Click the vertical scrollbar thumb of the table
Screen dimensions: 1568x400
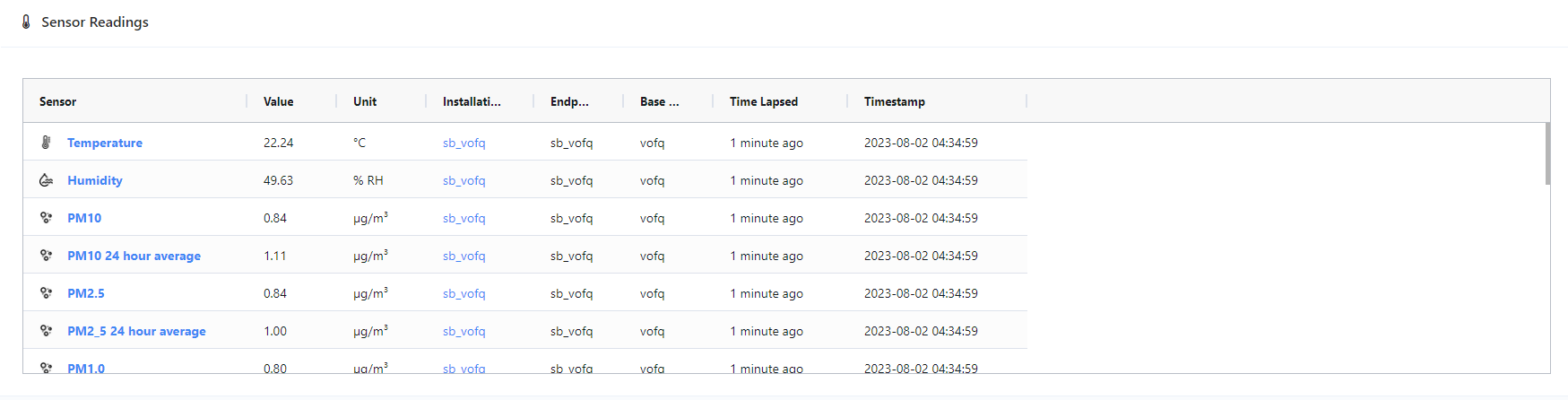point(1547,153)
